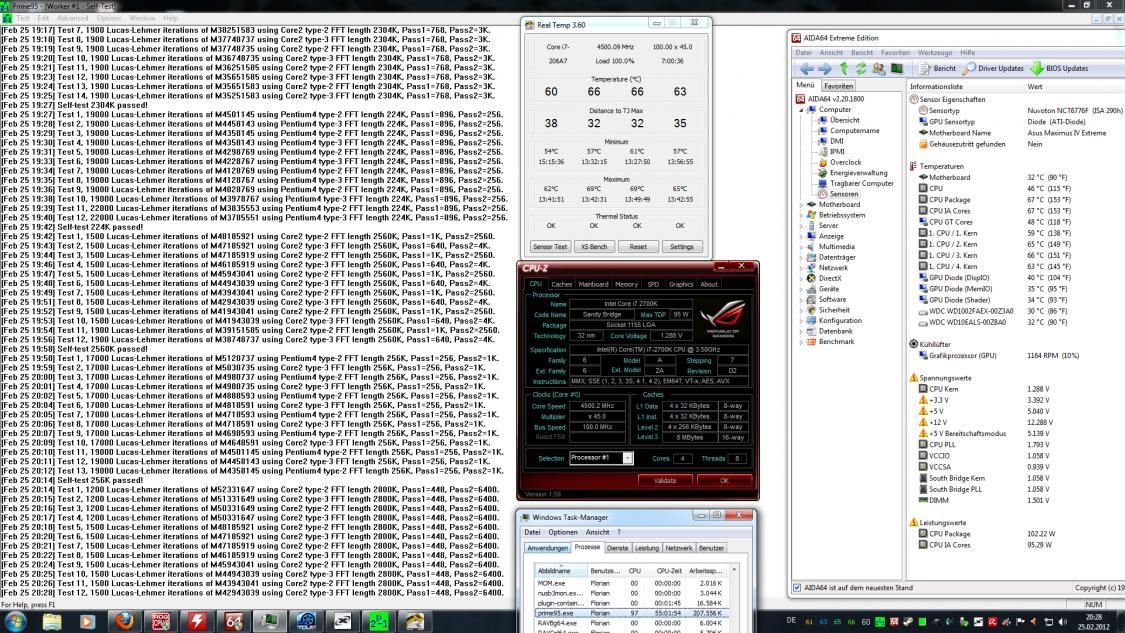The image size is (1125, 633).
Task: Open Driver Updates in AIDA64
Action: [993, 69]
